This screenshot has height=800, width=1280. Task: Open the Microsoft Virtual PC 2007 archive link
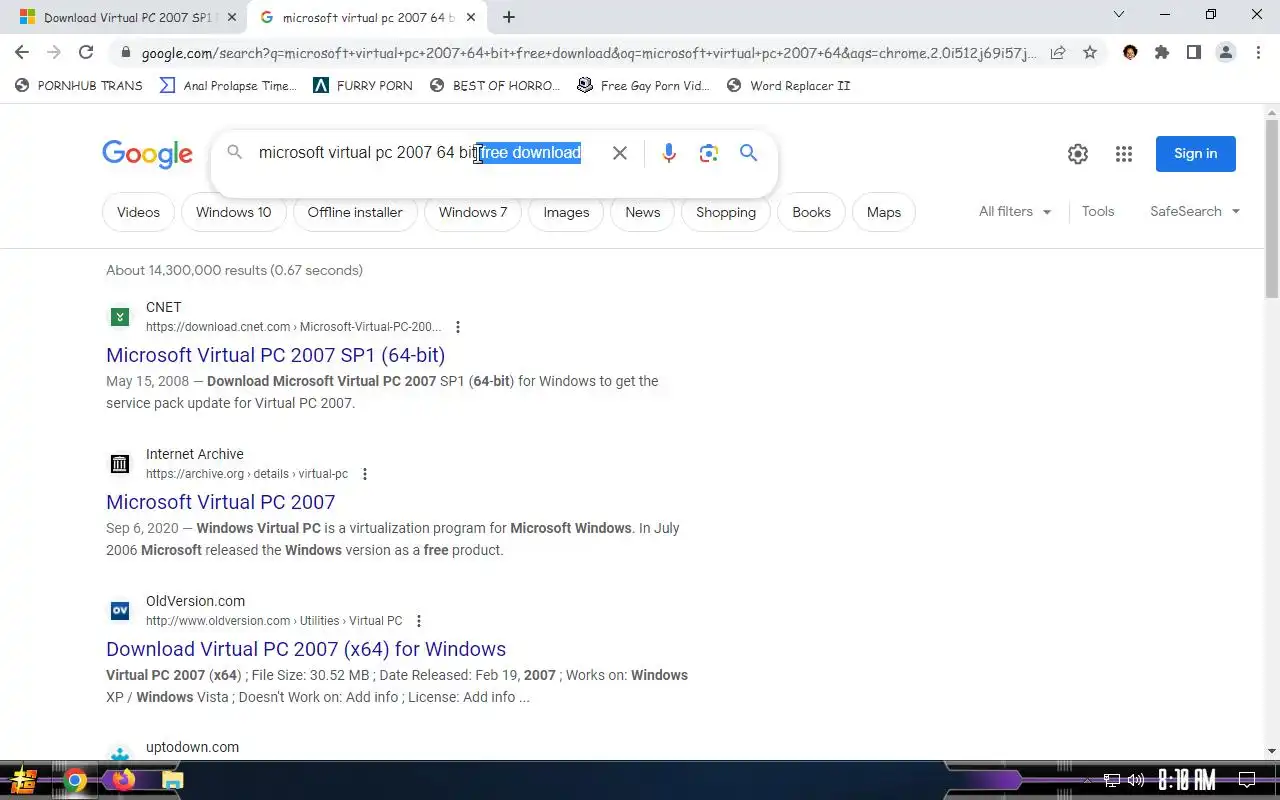click(221, 502)
